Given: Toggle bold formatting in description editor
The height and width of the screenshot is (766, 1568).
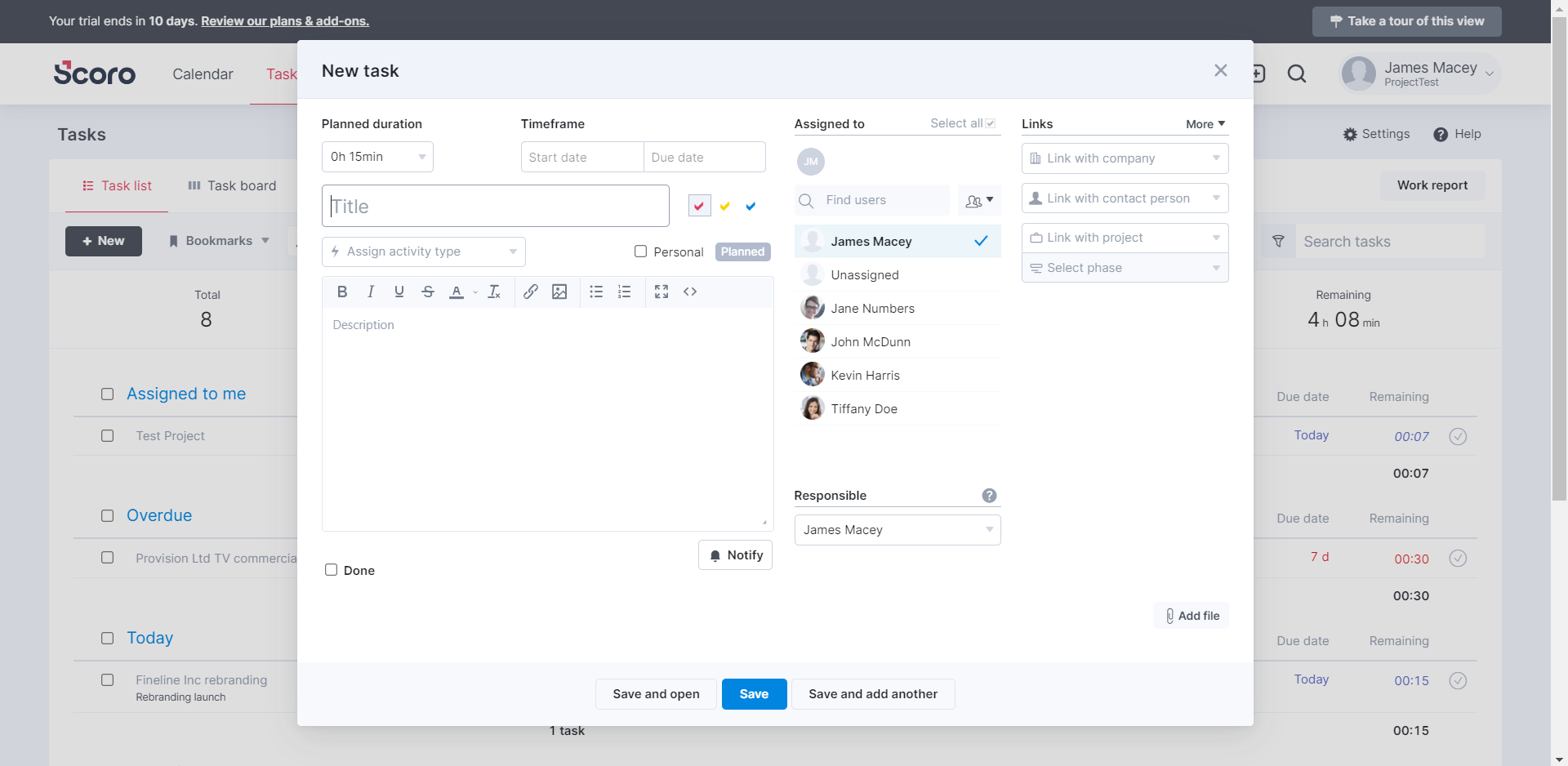Looking at the screenshot, I should [x=342, y=292].
